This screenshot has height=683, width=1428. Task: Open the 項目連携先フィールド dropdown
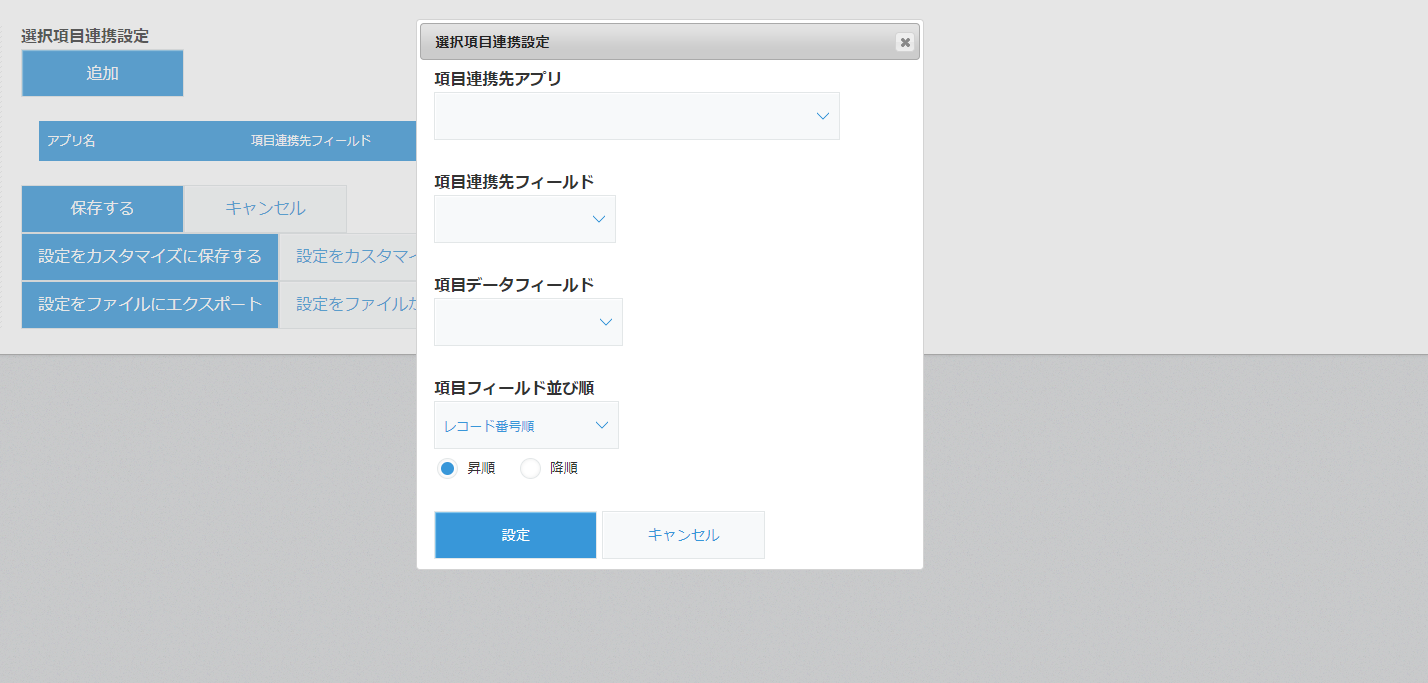[x=524, y=218]
